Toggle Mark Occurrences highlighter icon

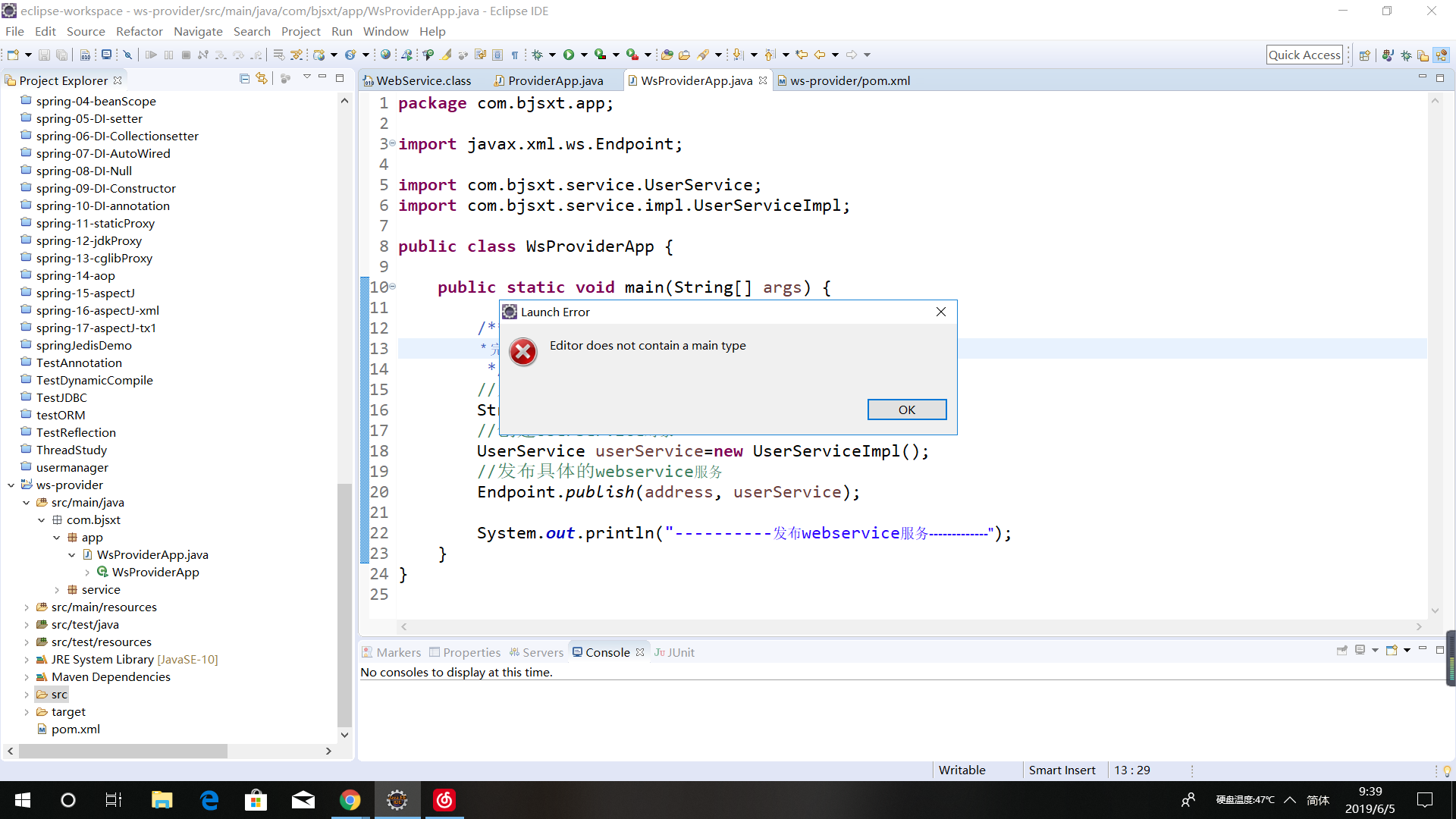coord(446,55)
